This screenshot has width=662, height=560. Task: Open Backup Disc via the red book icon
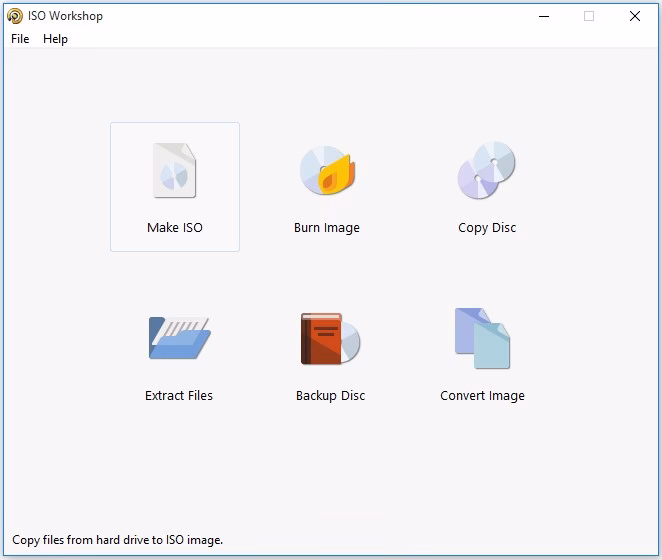coord(330,338)
